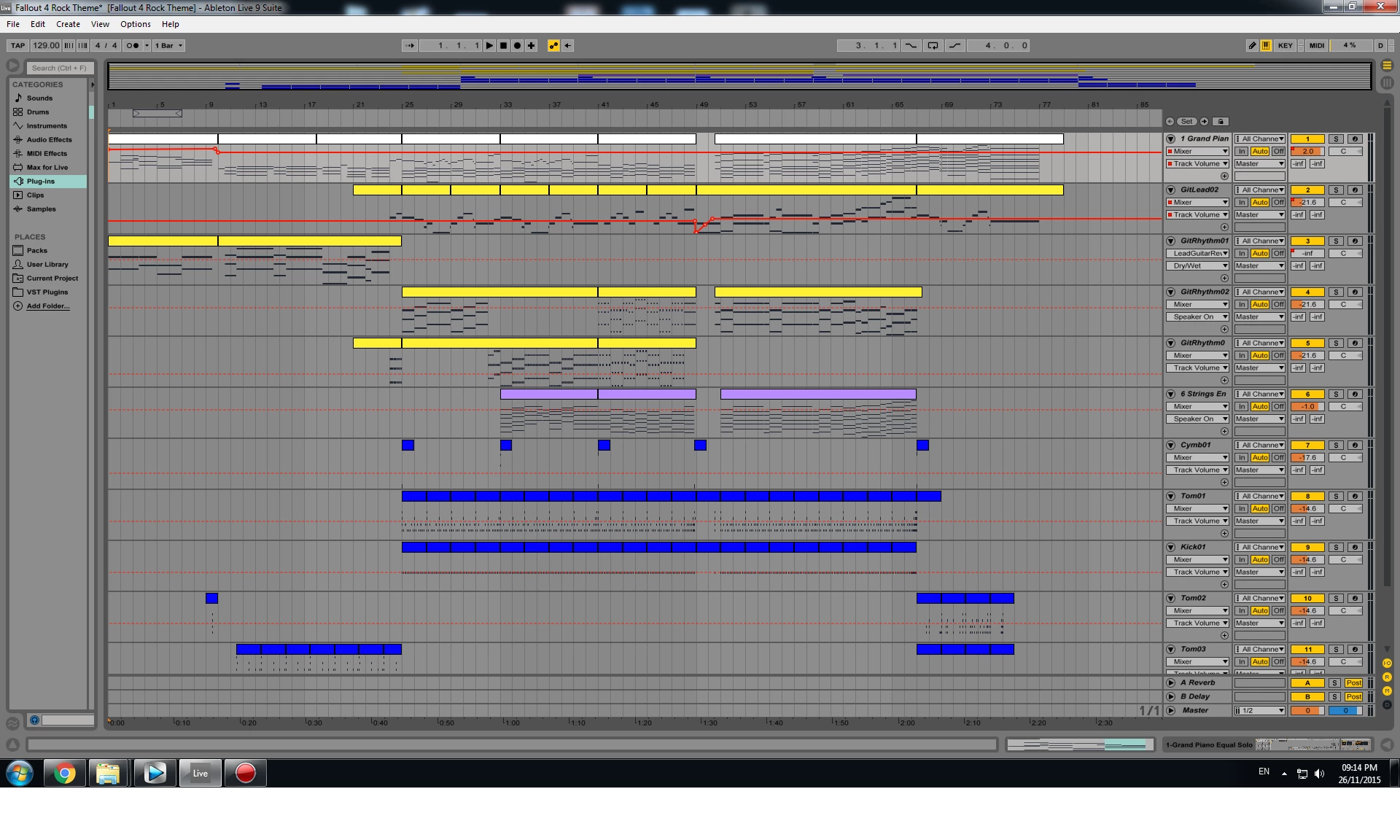The width and height of the screenshot is (1400, 840).
Task: Toggle the Automation Arm button
Action: coord(554,45)
